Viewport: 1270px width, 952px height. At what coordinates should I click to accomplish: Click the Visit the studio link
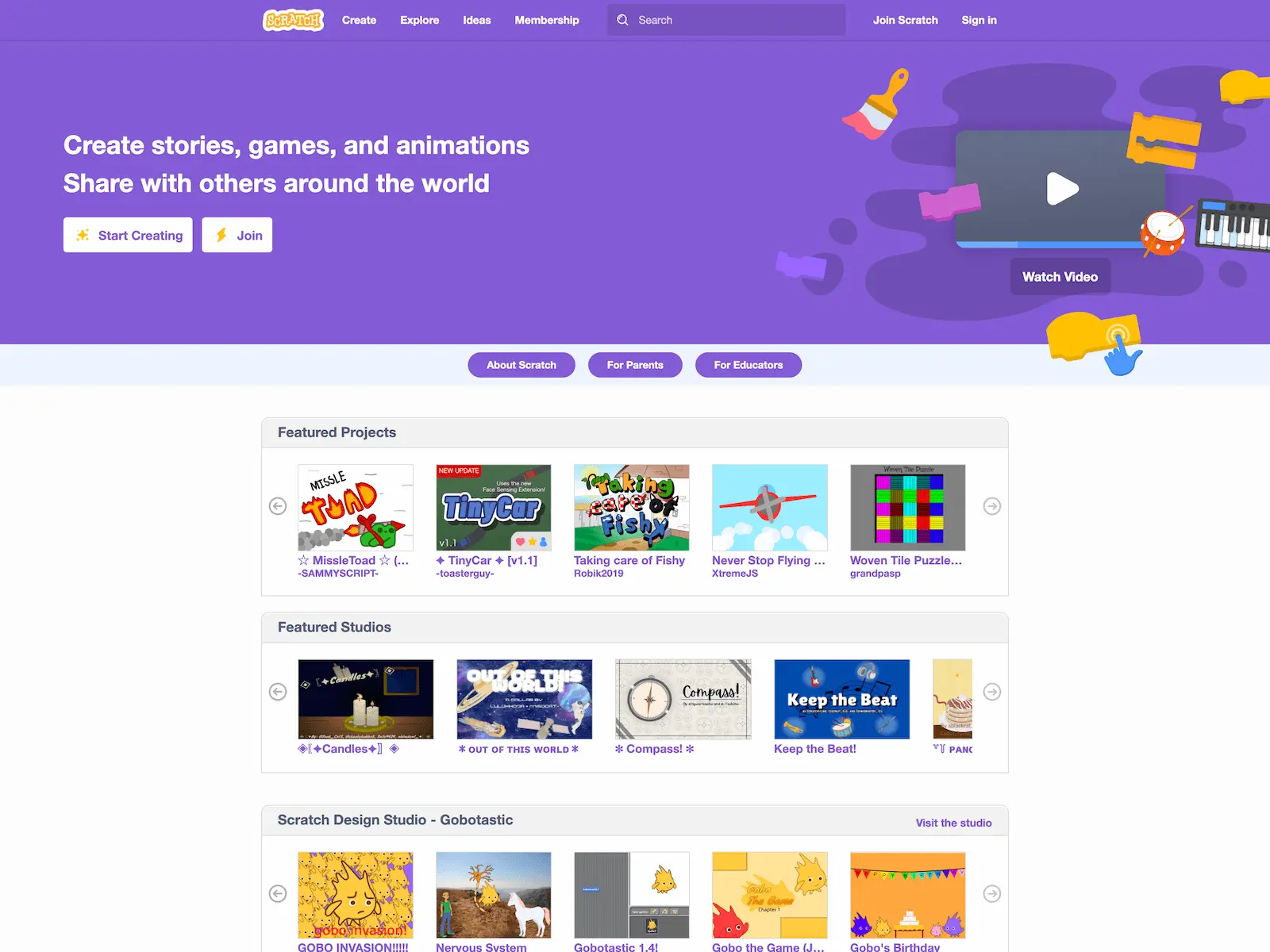(953, 823)
